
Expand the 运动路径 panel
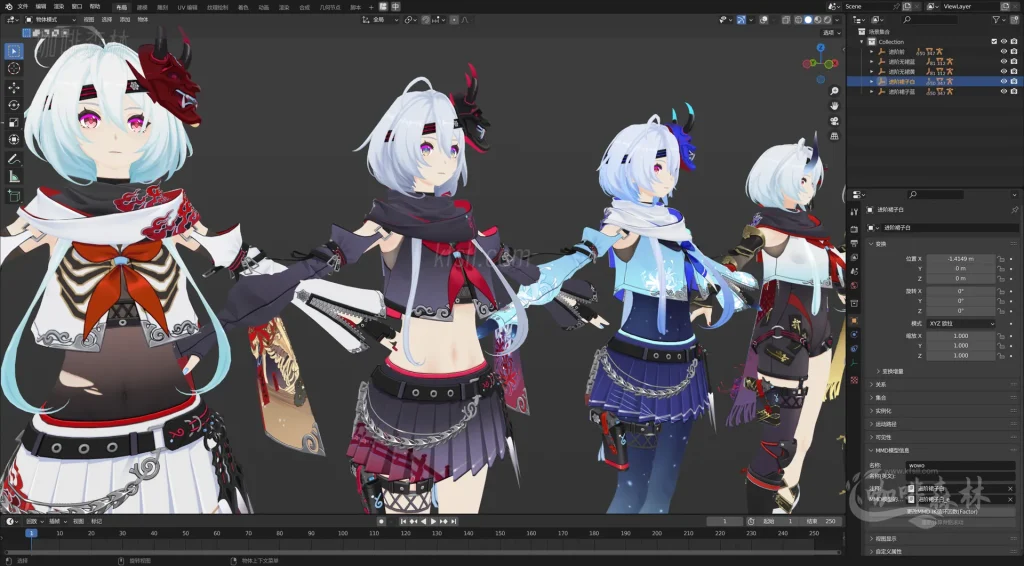click(882, 424)
